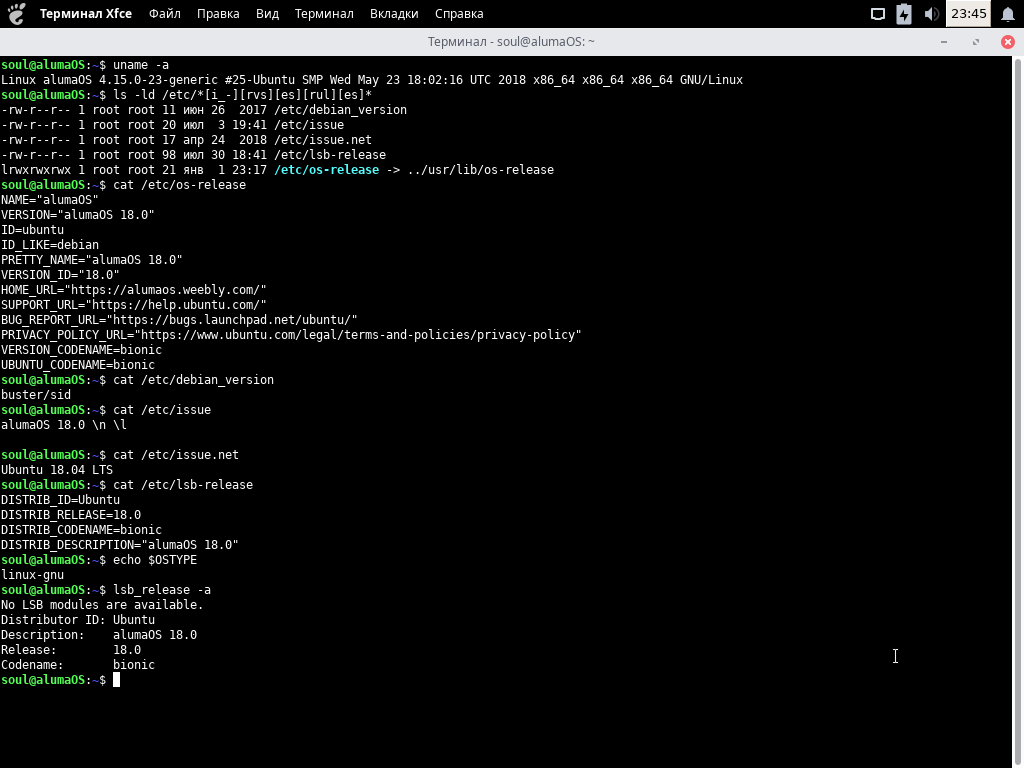Open the display tray icon
This screenshot has height=768, width=1024.
pyautogui.click(x=878, y=14)
